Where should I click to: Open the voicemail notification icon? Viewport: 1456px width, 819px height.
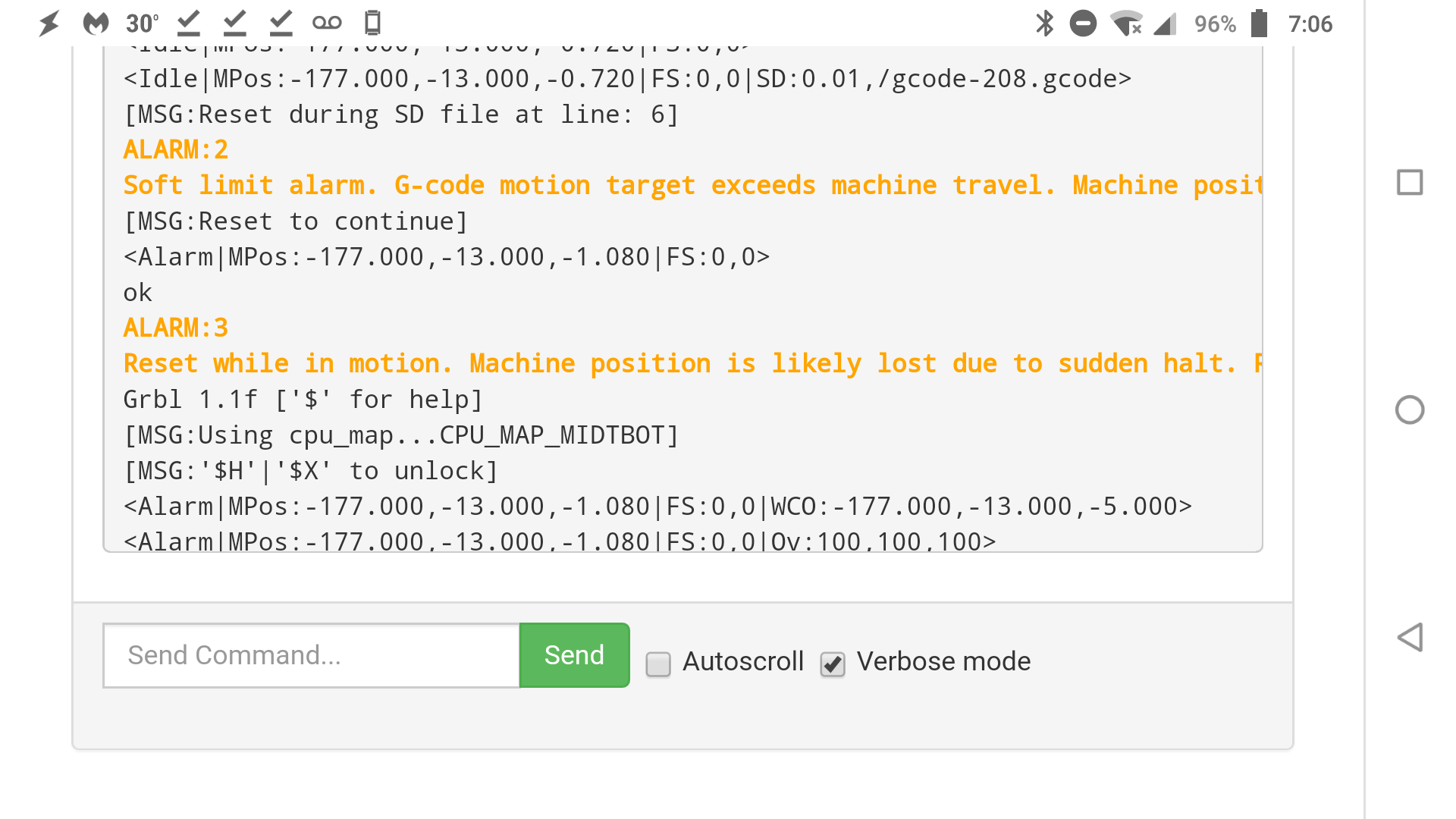pos(328,22)
